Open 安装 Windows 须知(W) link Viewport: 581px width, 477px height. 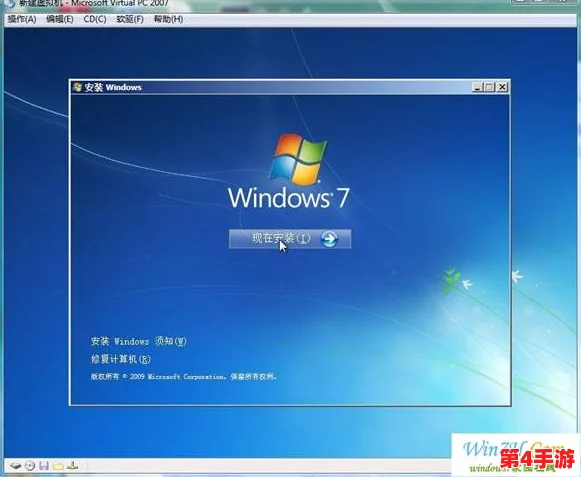pos(139,341)
